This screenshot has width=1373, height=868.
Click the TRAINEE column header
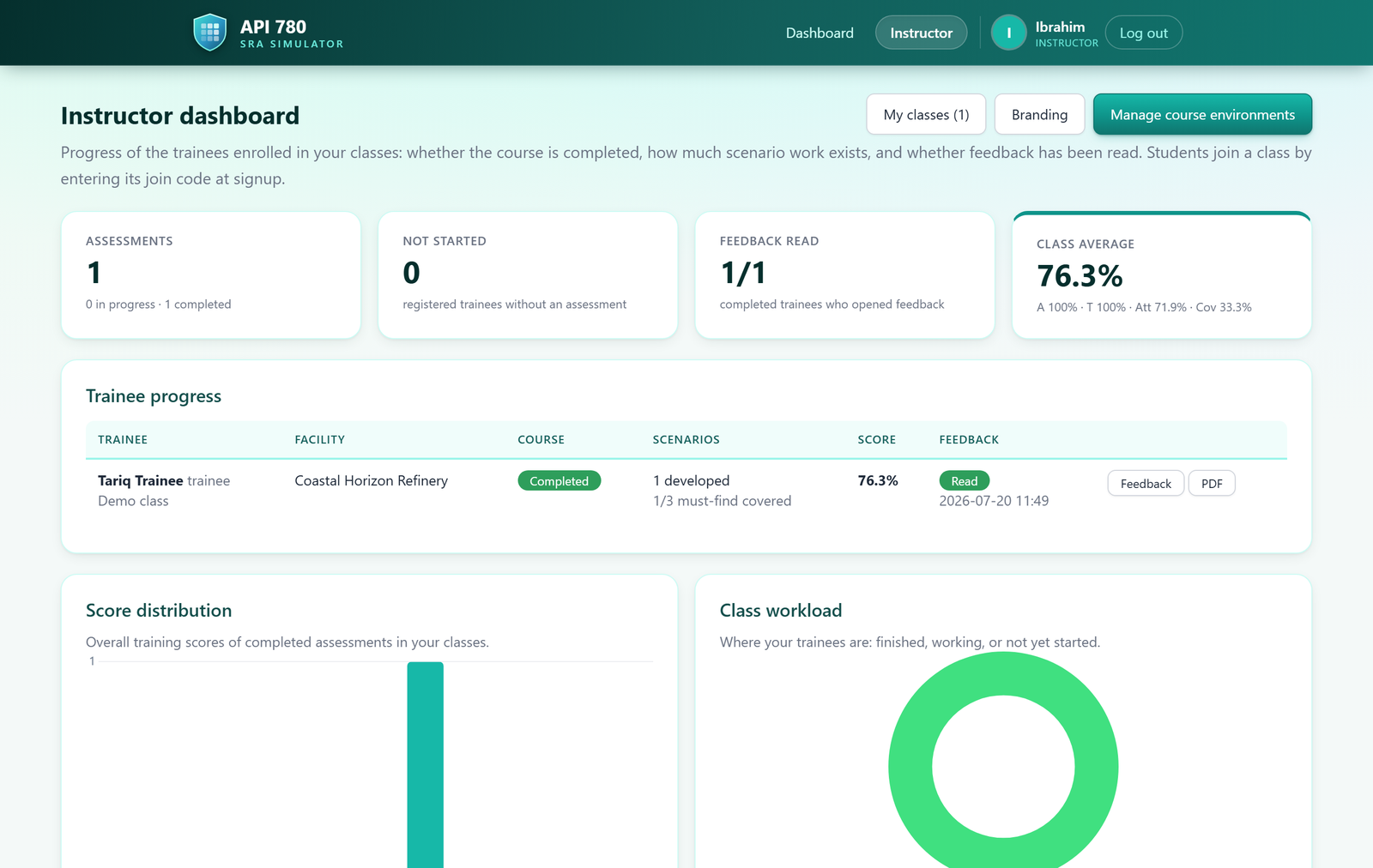(123, 440)
